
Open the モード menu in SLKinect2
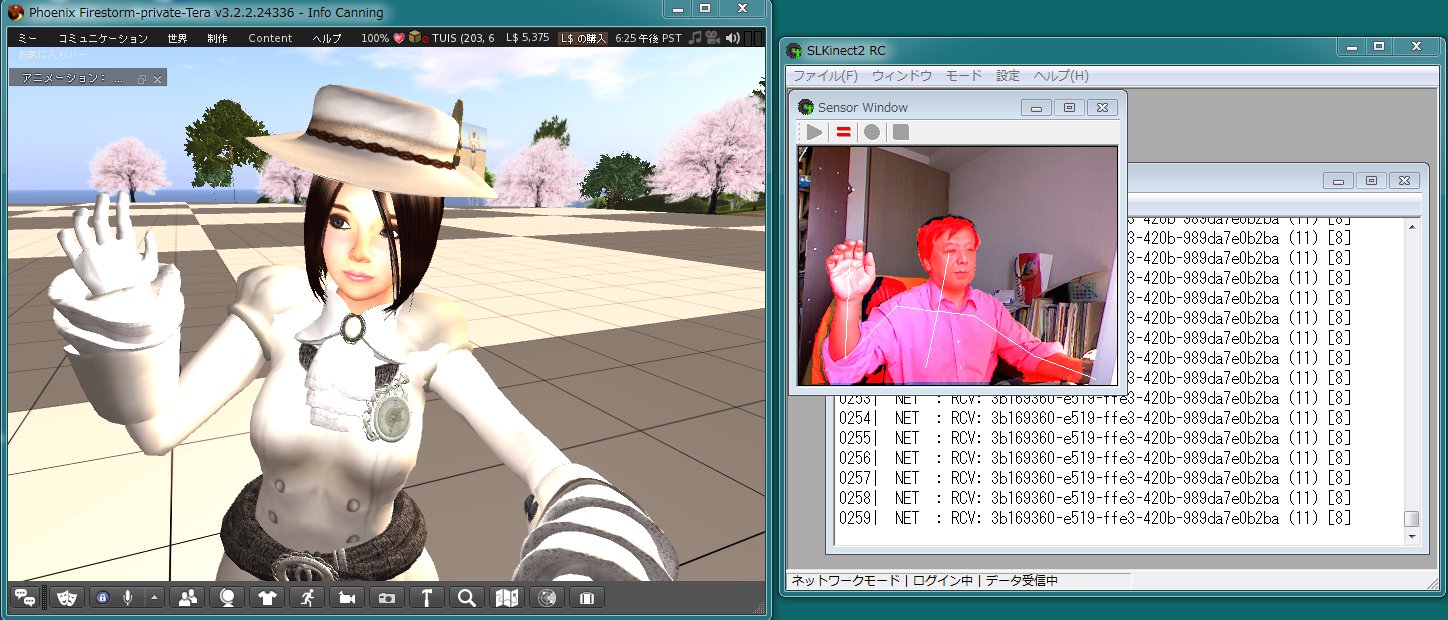click(x=963, y=76)
